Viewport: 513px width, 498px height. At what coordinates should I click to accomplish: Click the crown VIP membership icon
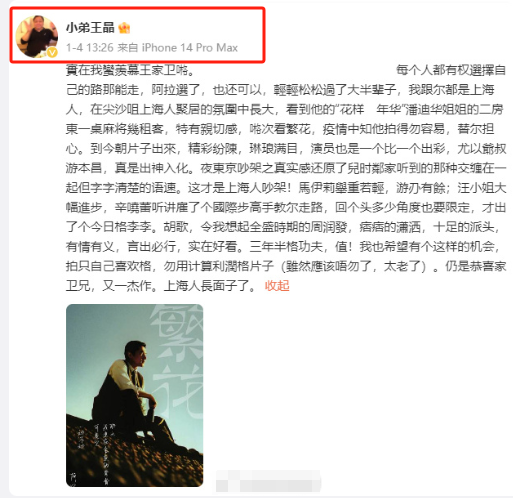pyautogui.click(x=124, y=28)
